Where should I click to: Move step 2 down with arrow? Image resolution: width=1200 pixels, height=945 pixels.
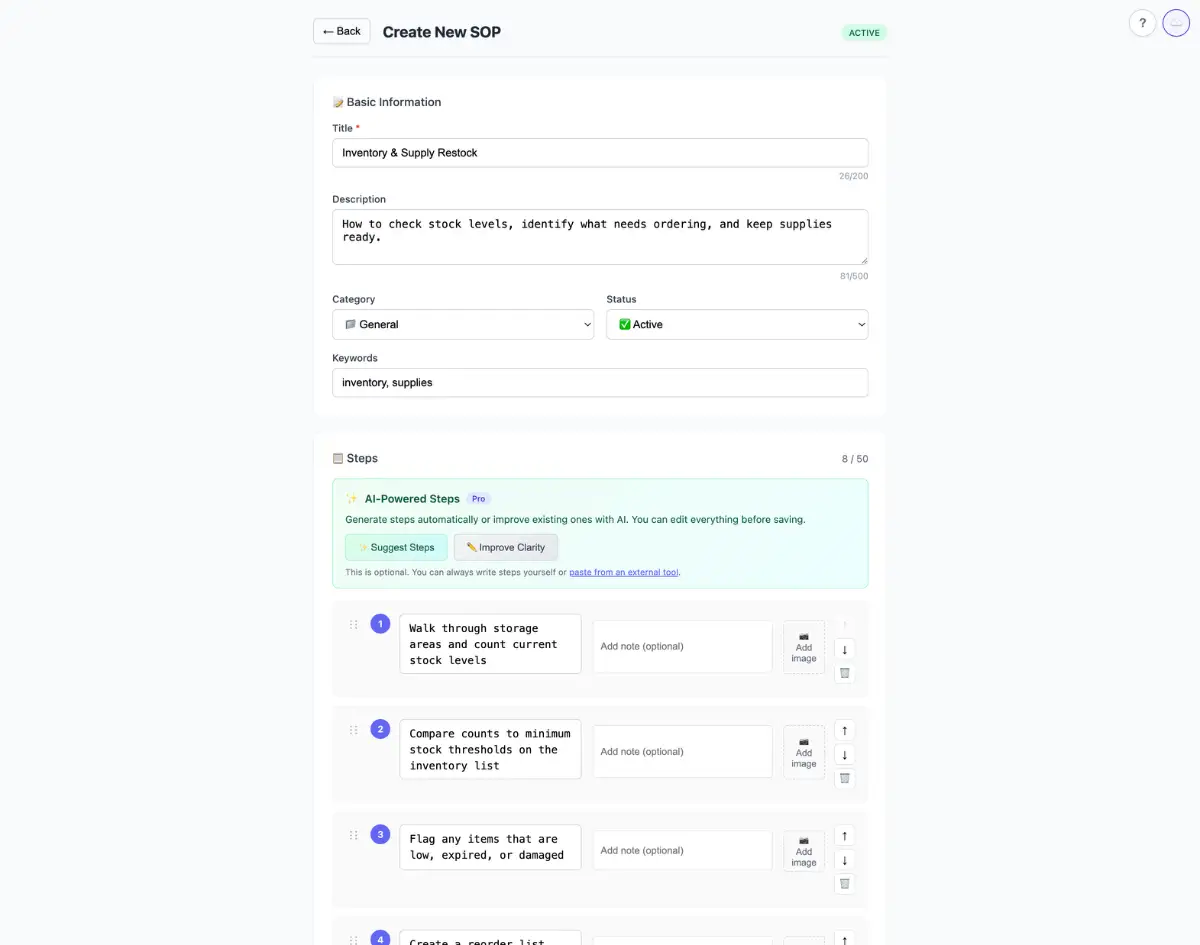(x=845, y=755)
